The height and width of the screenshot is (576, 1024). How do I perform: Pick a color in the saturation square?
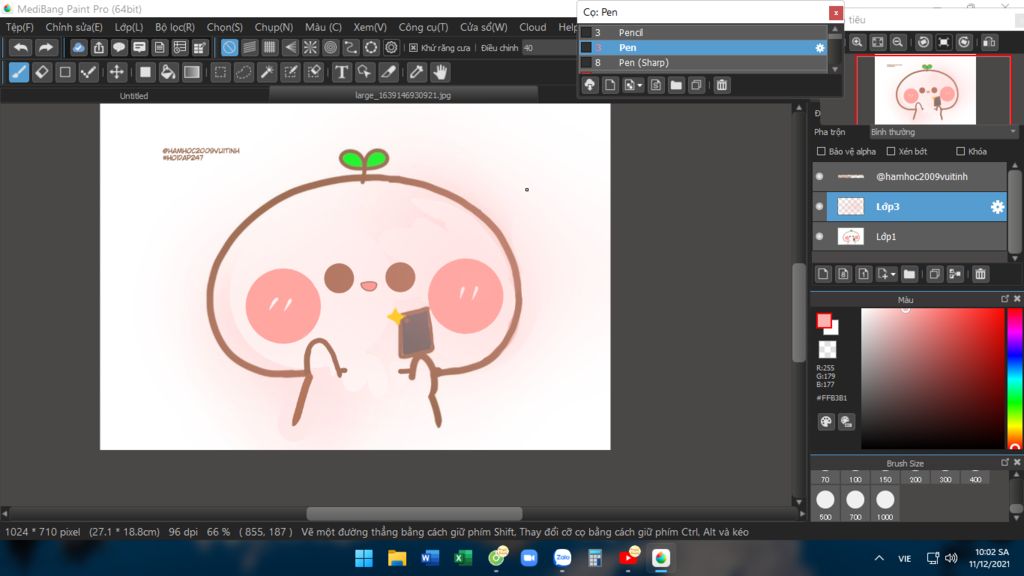point(932,378)
